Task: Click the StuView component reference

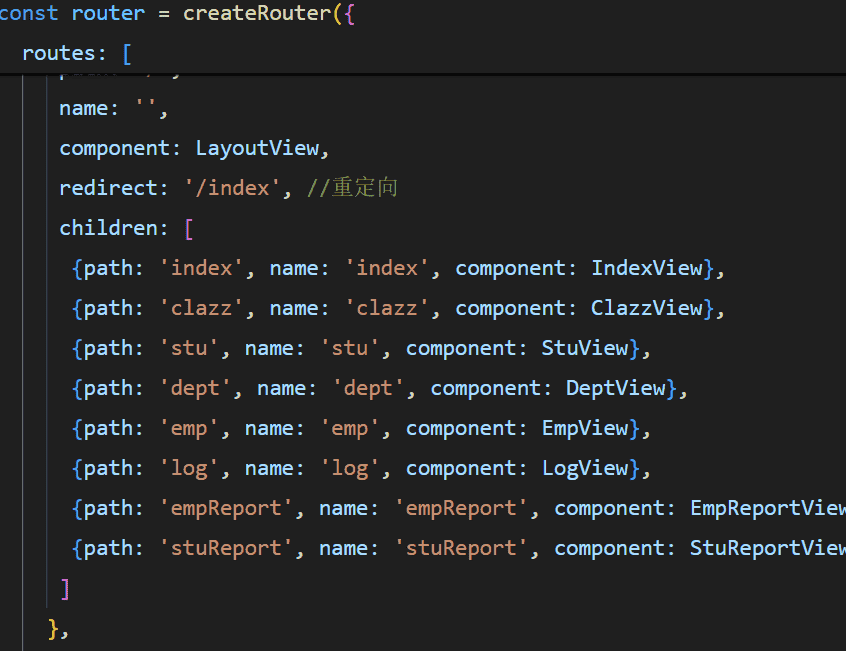Action: (x=585, y=348)
